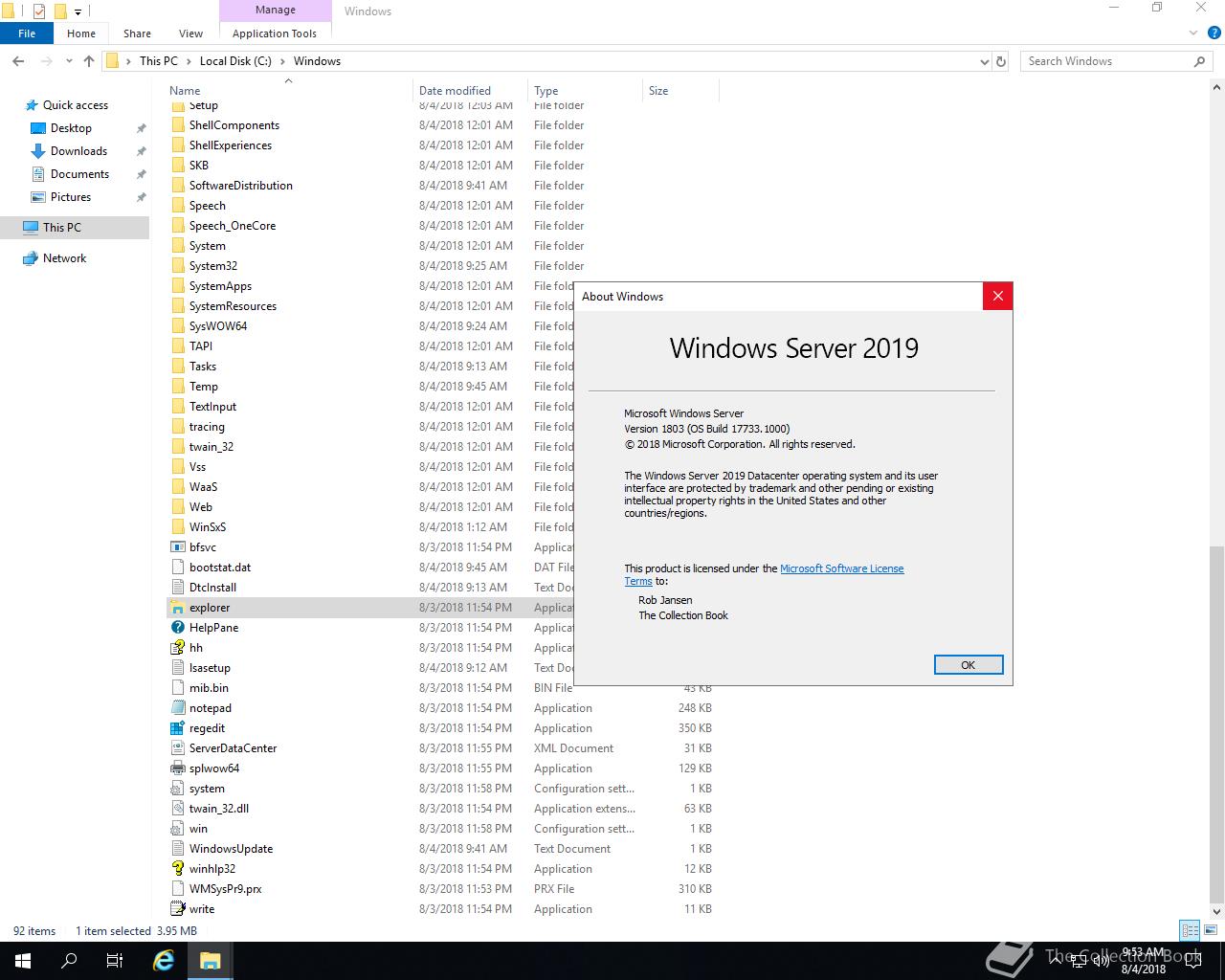The image size is (1225, 980).
Task: Open the Quick Access Toolbar customize dropdown
Action: (78, 11)
